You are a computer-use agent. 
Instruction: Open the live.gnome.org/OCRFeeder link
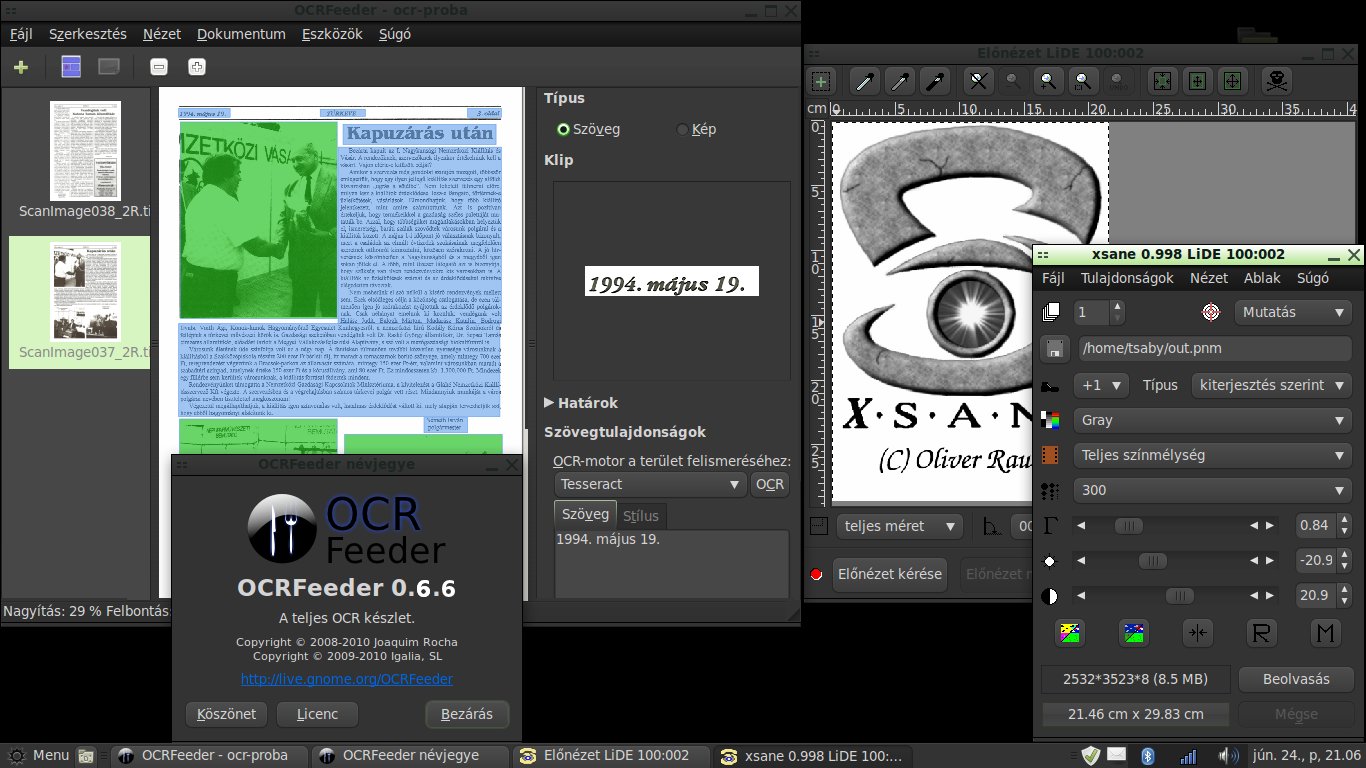coord(347,679)
